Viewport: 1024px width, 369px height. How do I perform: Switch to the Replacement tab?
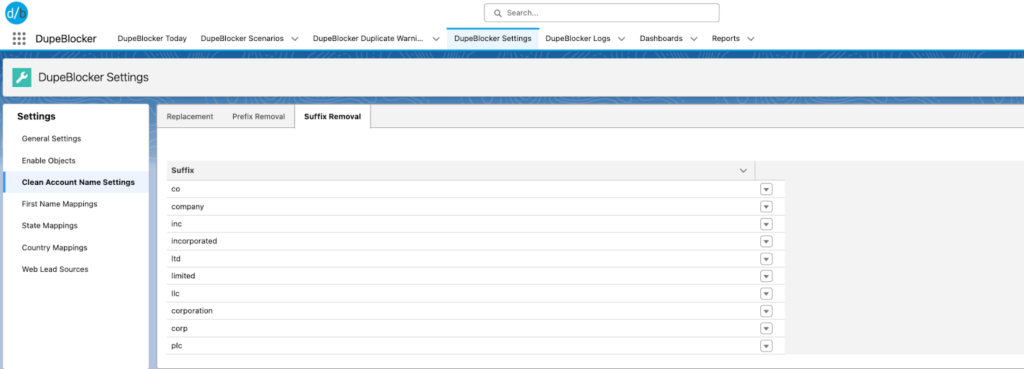pyautogui.click(x=190, y=116)
